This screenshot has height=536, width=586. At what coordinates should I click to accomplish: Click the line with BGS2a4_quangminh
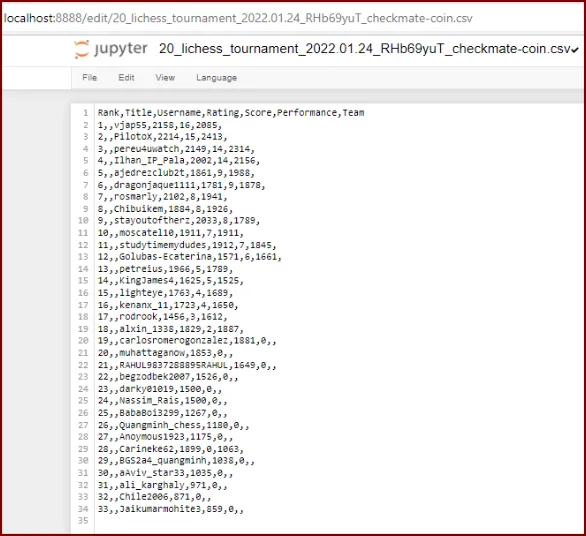176,460
